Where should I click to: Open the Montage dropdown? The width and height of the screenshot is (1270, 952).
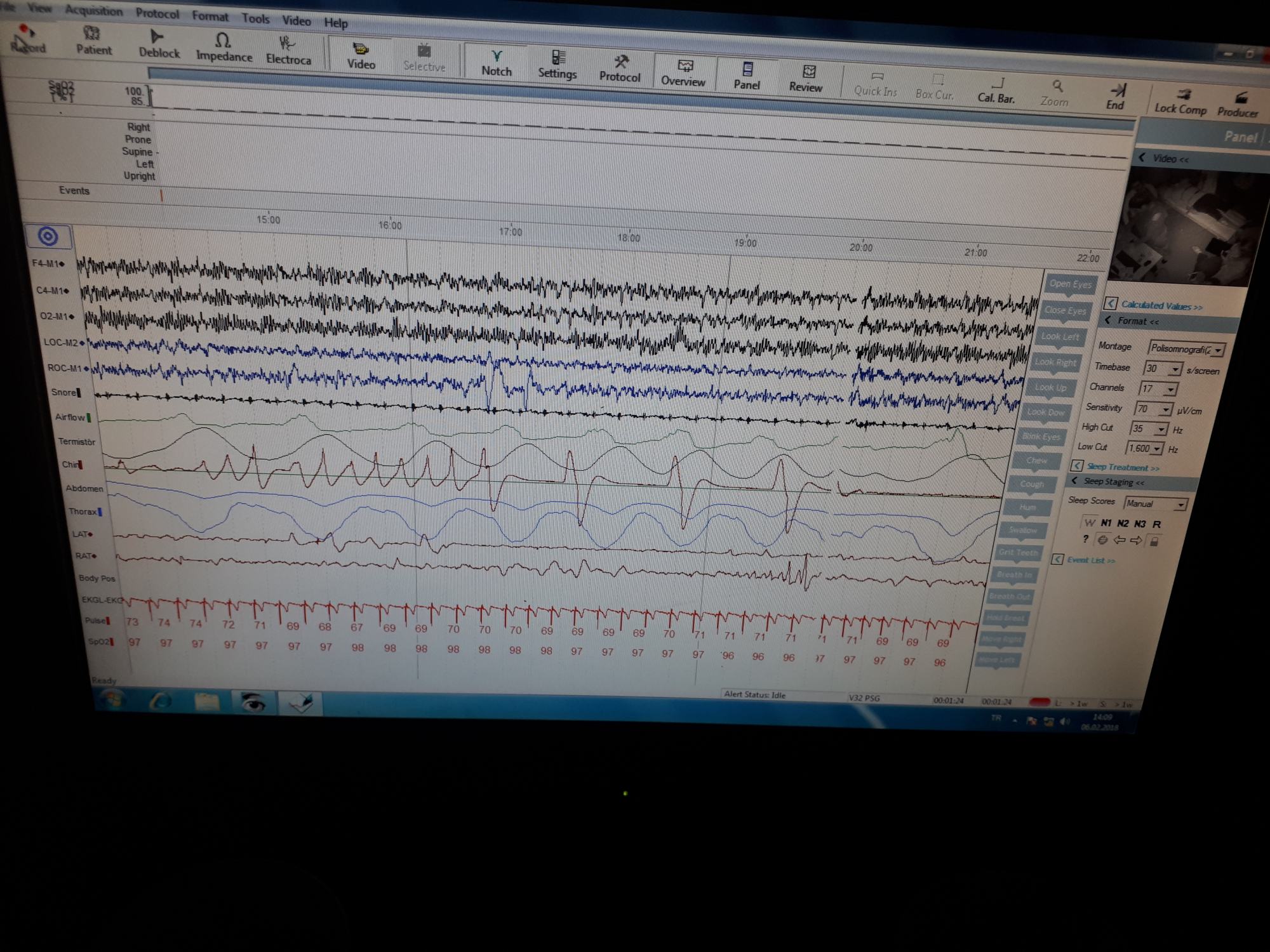(x=1186, y=349)
